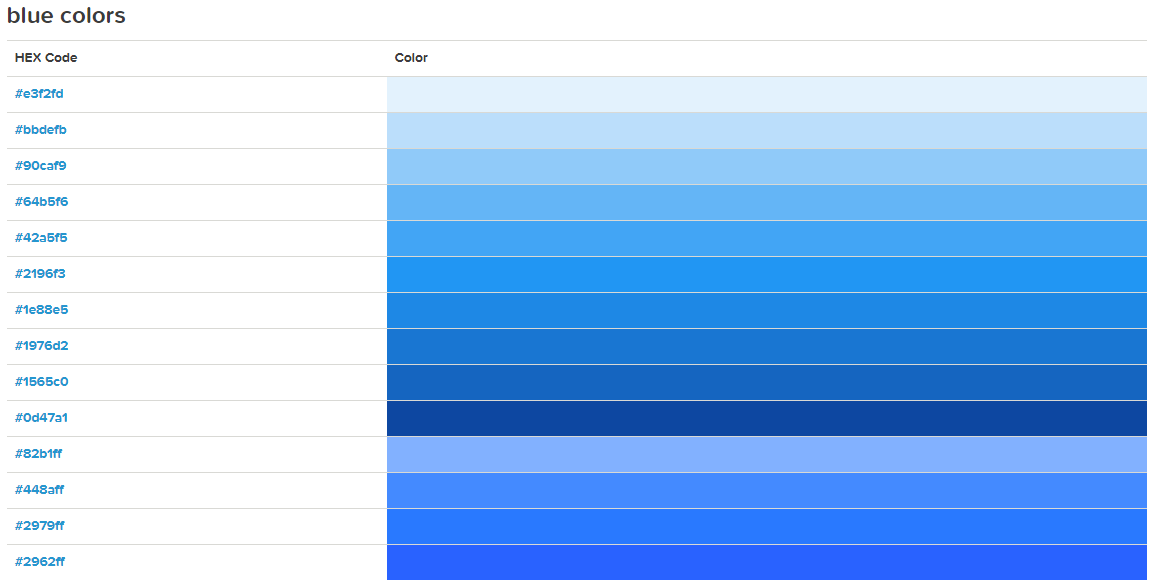Open the #42a5f5 hex code link
The width and height of the screenshot is (1154, 588).
click(x=41, y=238)
